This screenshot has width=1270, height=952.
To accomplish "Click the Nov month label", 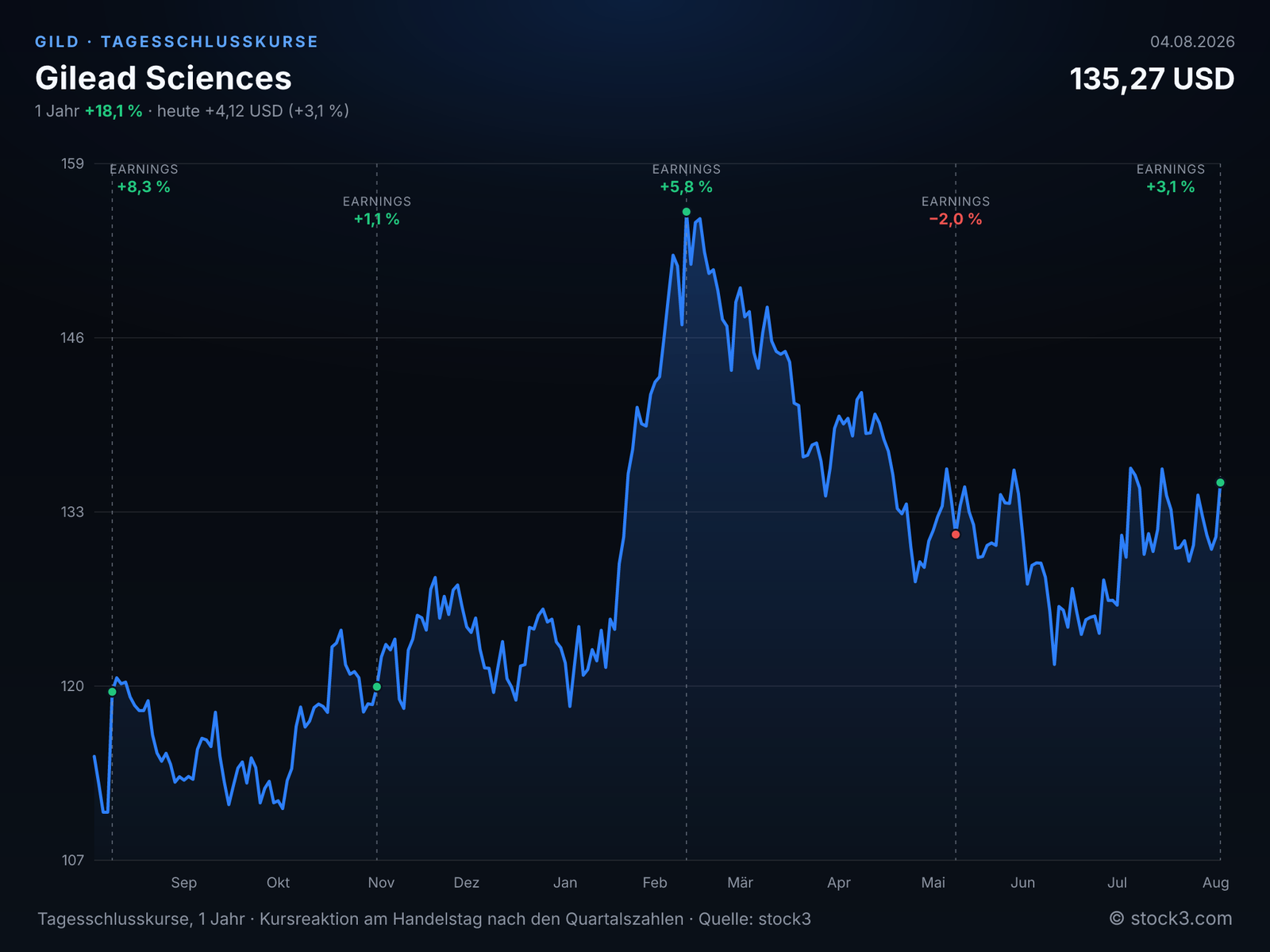I will [381, 883].
